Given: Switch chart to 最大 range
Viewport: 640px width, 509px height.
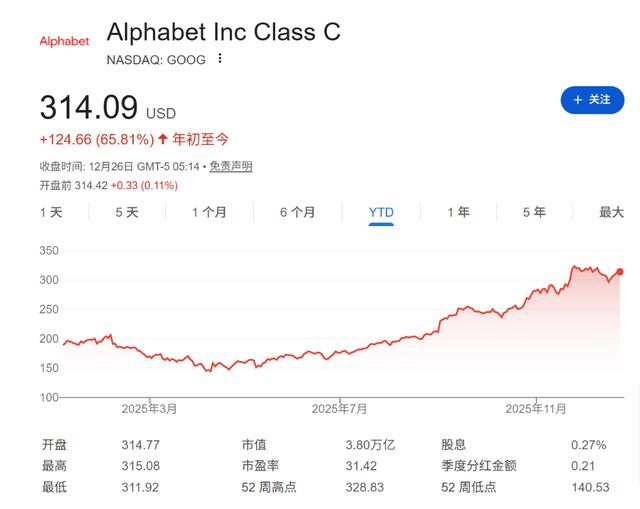Looking at the screenshot, I should 611,212.
